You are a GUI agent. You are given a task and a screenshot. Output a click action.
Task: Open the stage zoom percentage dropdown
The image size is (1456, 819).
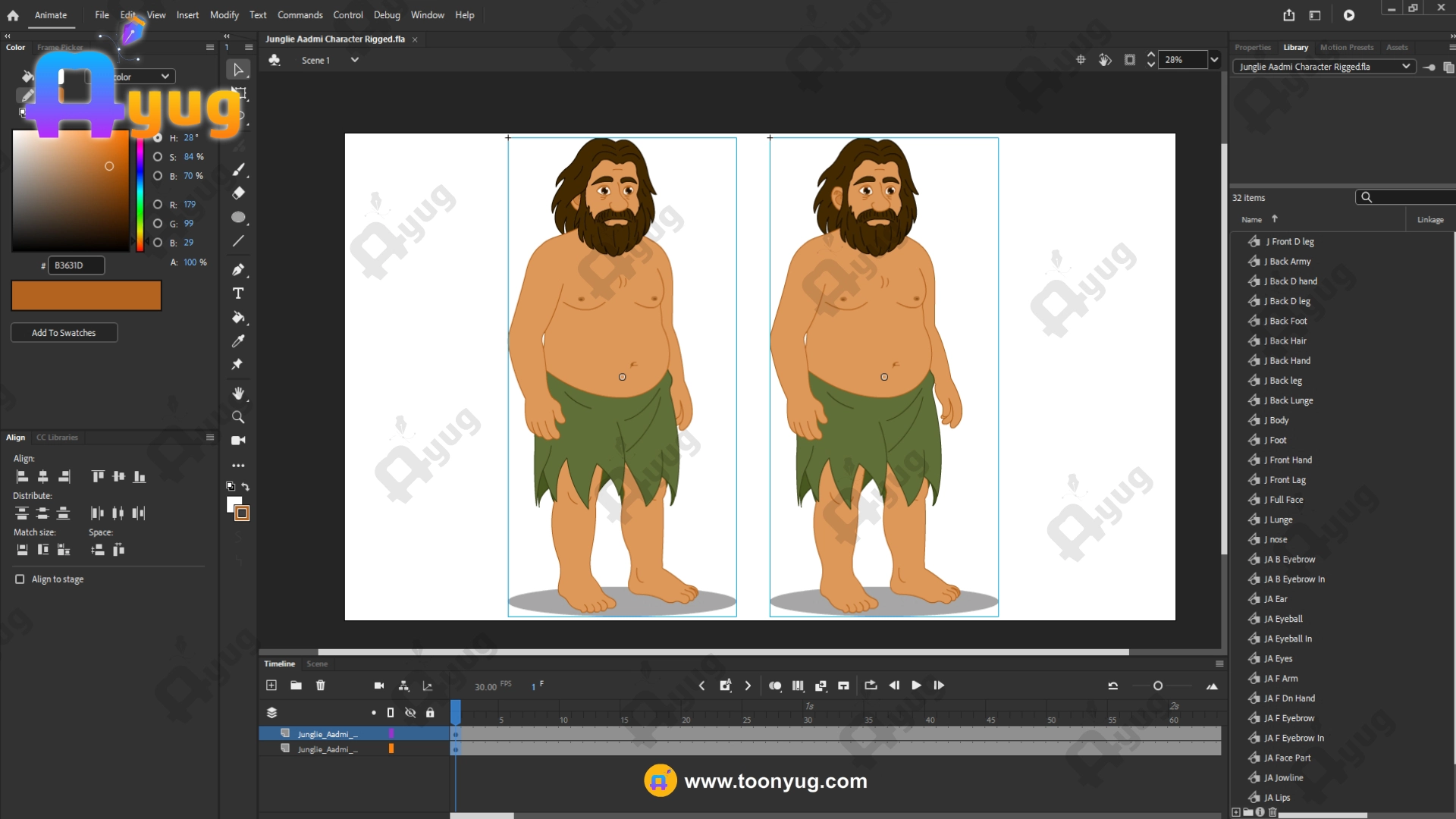click(x=1214, y=60)
